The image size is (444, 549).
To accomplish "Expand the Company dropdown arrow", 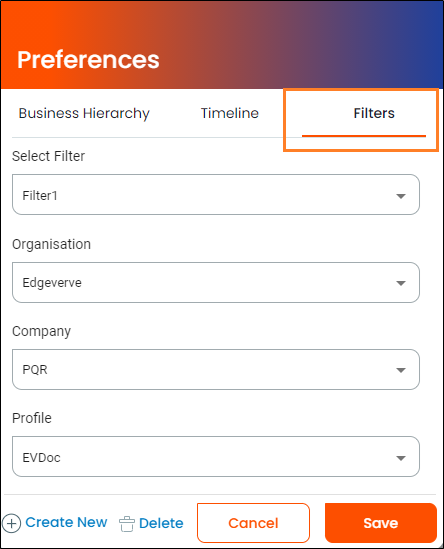I will pyautogui.click(x=401, y=370).
